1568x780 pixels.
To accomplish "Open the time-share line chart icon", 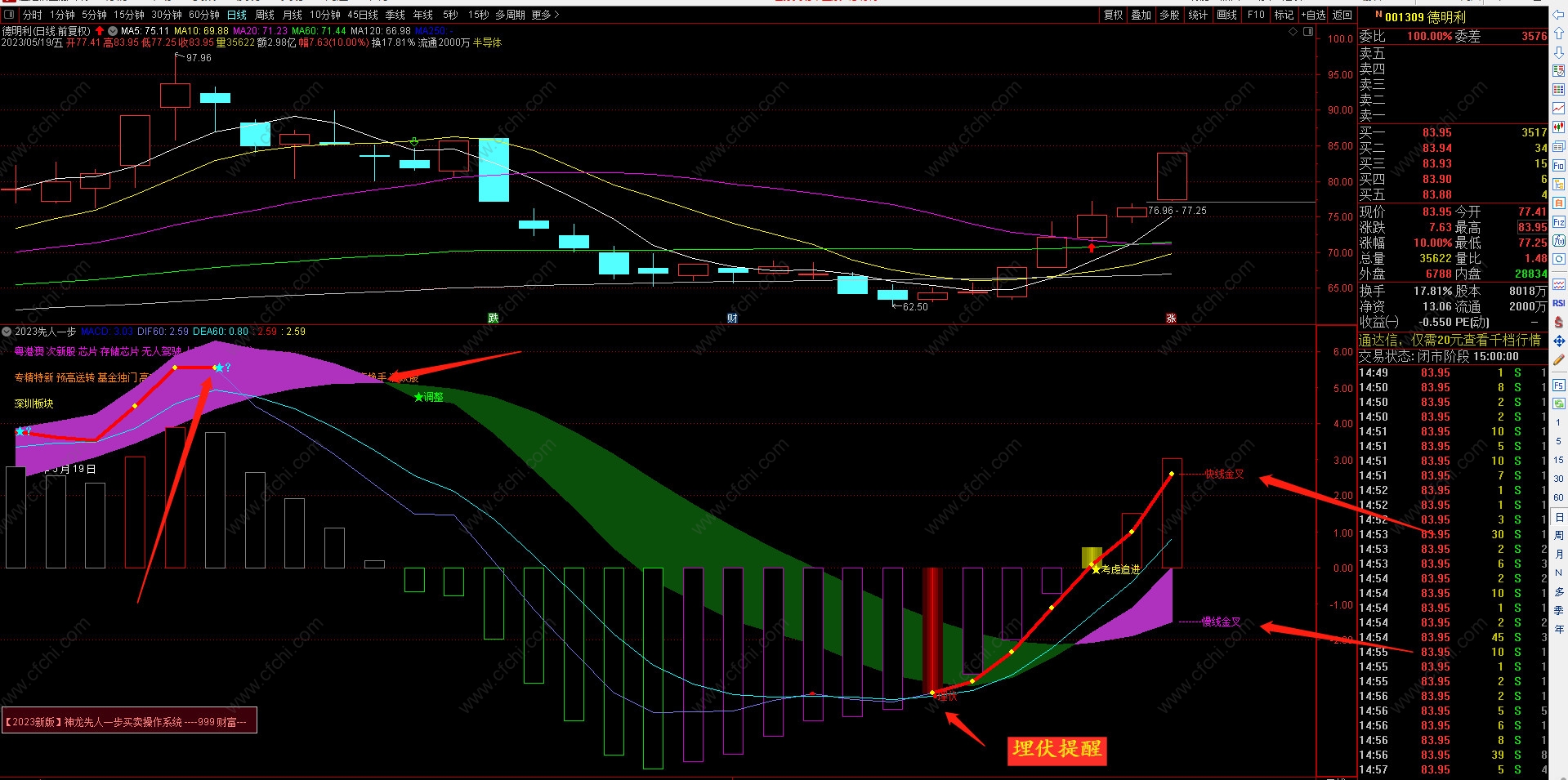I will (x=1559, y=107).
